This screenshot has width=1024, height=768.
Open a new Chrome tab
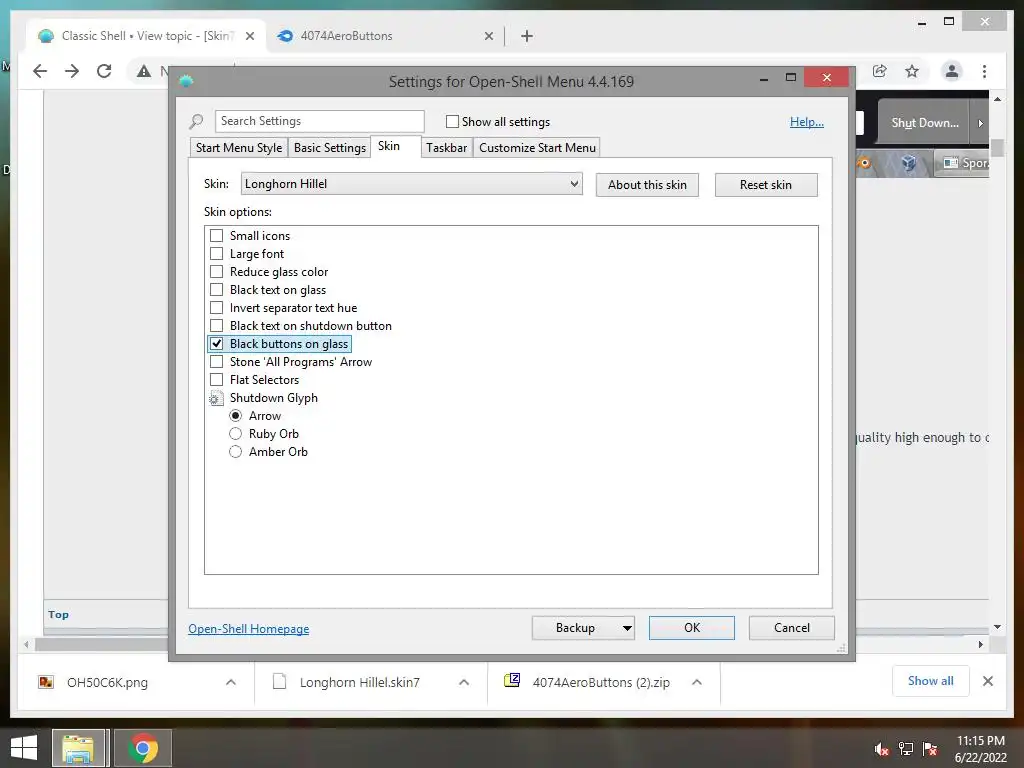click(527, 36)
